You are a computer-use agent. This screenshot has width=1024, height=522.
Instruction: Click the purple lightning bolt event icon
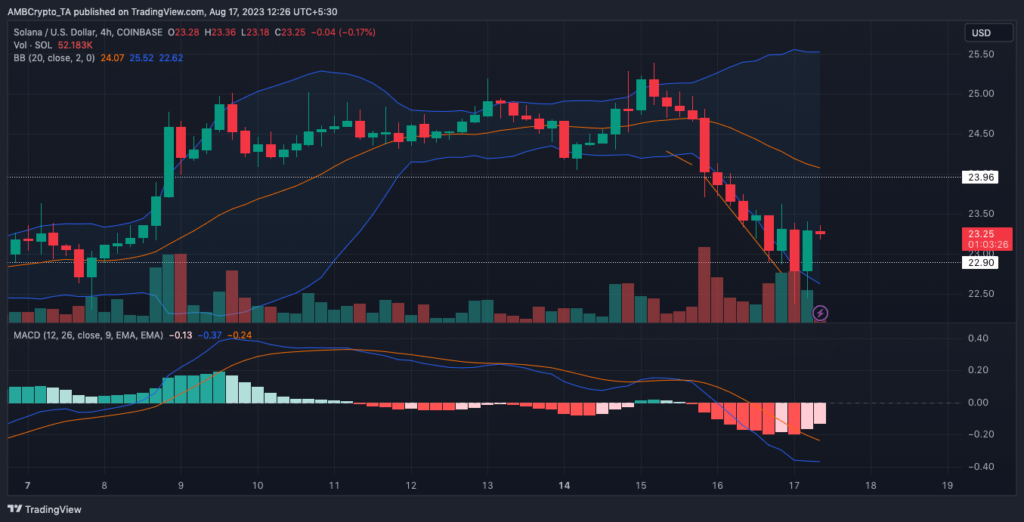click(820, 312)
